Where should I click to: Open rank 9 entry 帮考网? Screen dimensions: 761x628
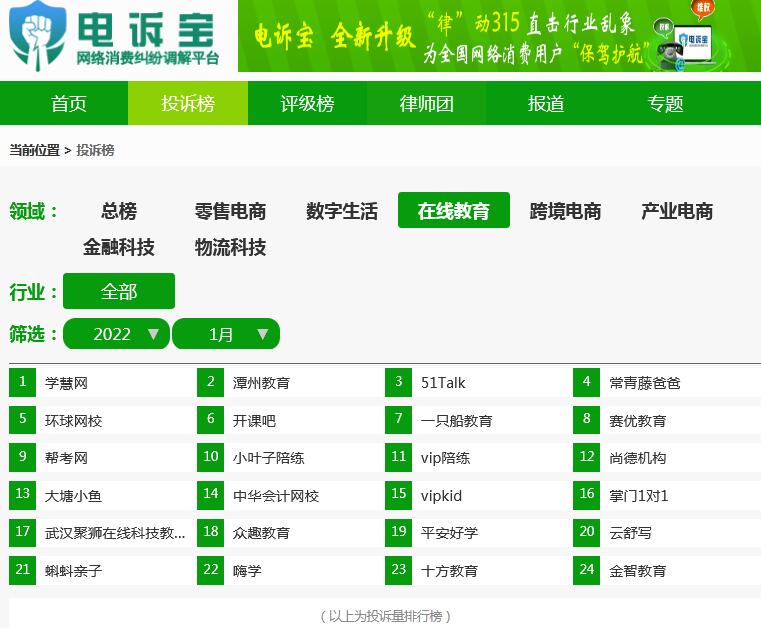pyautogui.click(x=66, y=458)
